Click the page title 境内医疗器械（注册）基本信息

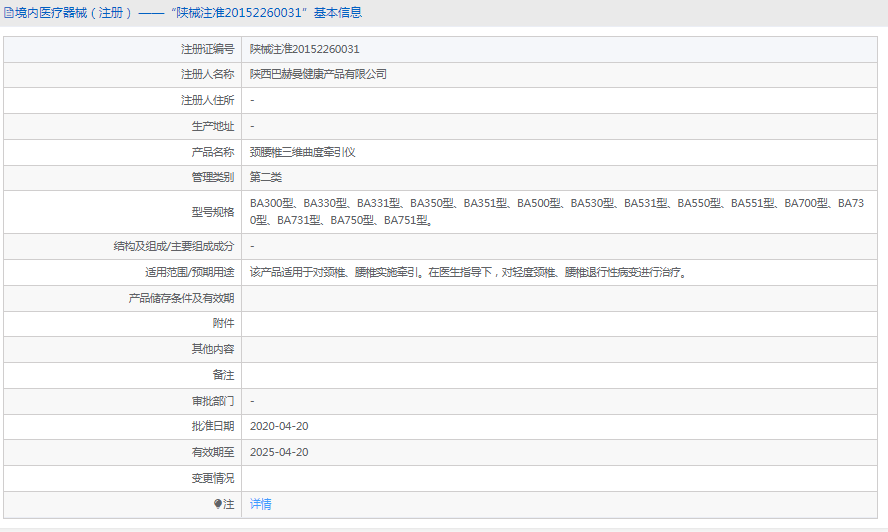pos(188,12)
